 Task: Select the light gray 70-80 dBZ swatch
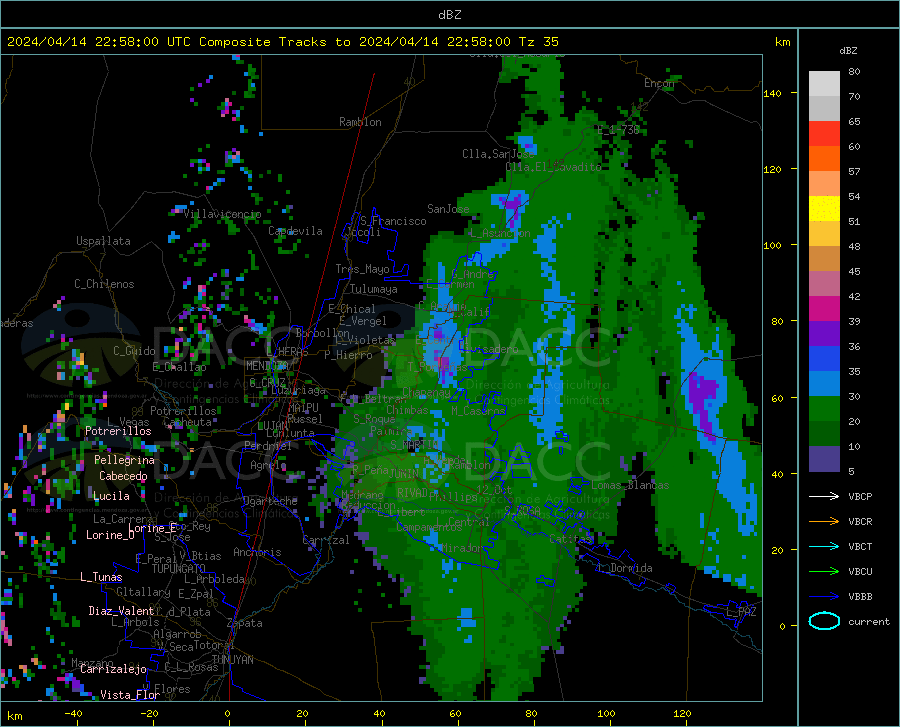pyautogui.click(x=824, y=84)
